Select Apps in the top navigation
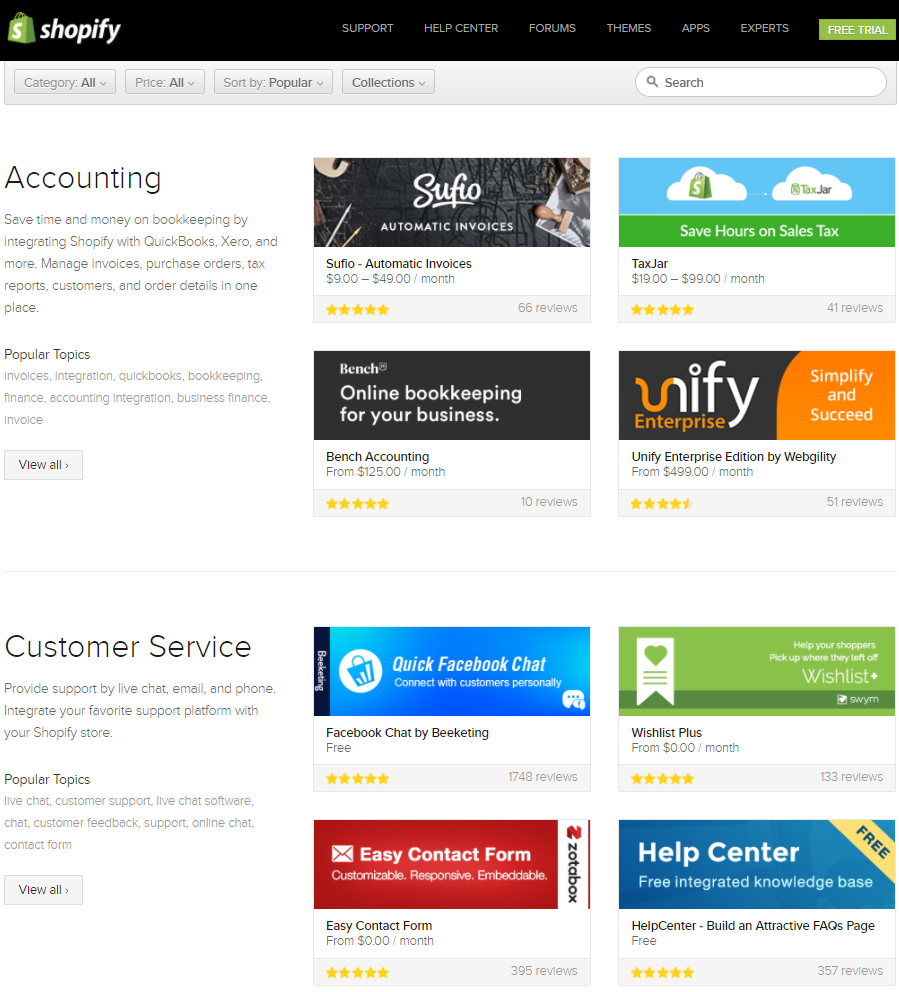This screenshot has height=992, width=899. pos(696,28)
